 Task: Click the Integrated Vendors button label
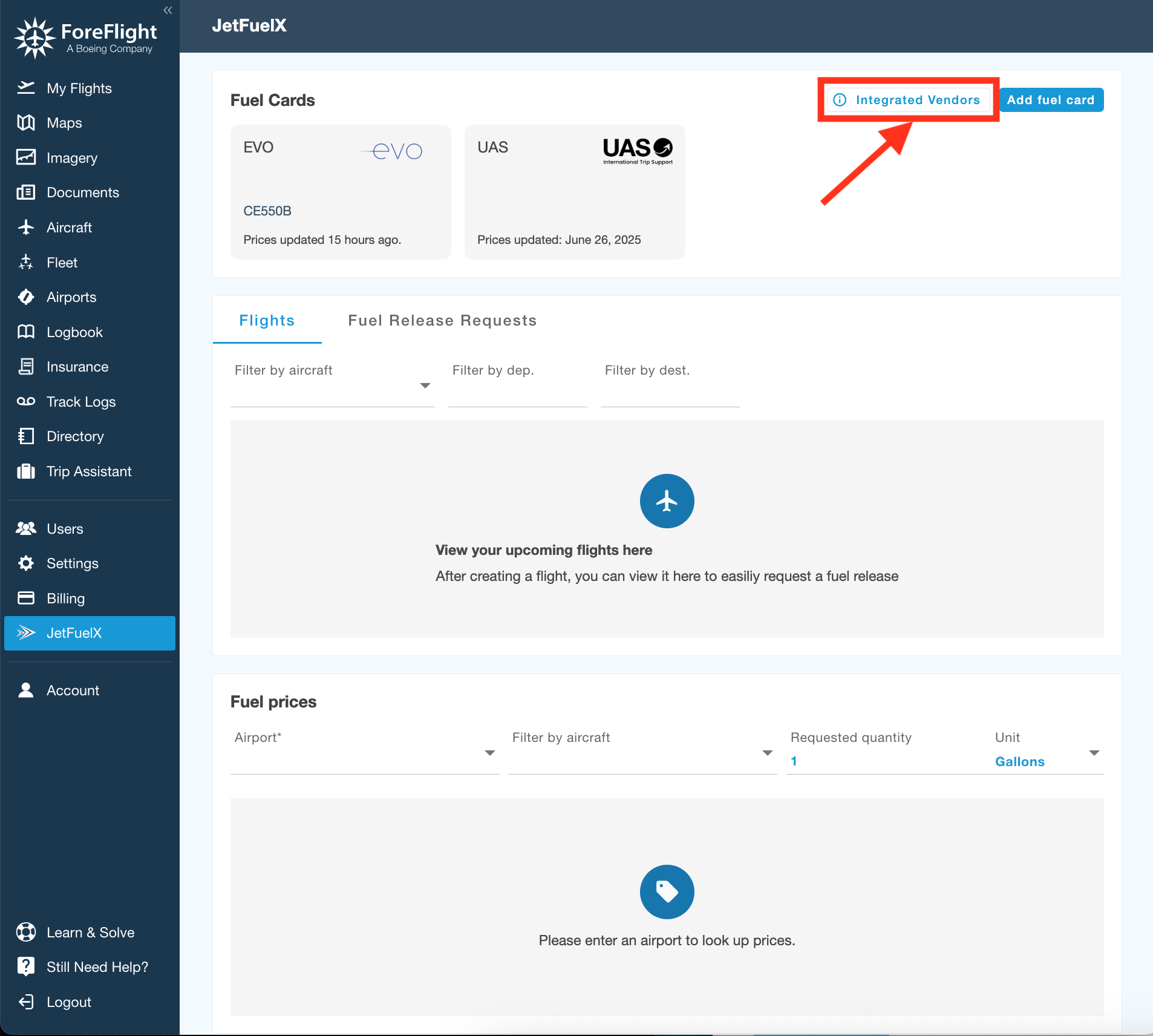[x=918, y=100]
